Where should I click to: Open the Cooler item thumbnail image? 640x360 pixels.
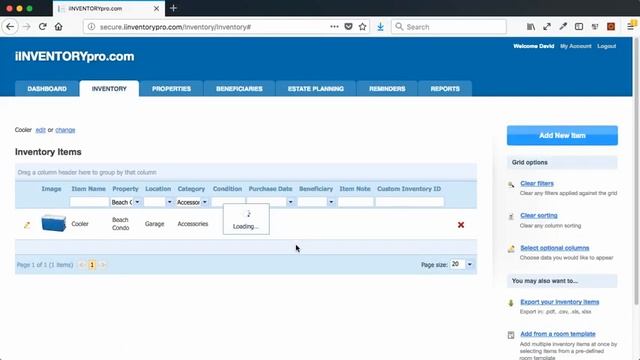coord(53,223)
